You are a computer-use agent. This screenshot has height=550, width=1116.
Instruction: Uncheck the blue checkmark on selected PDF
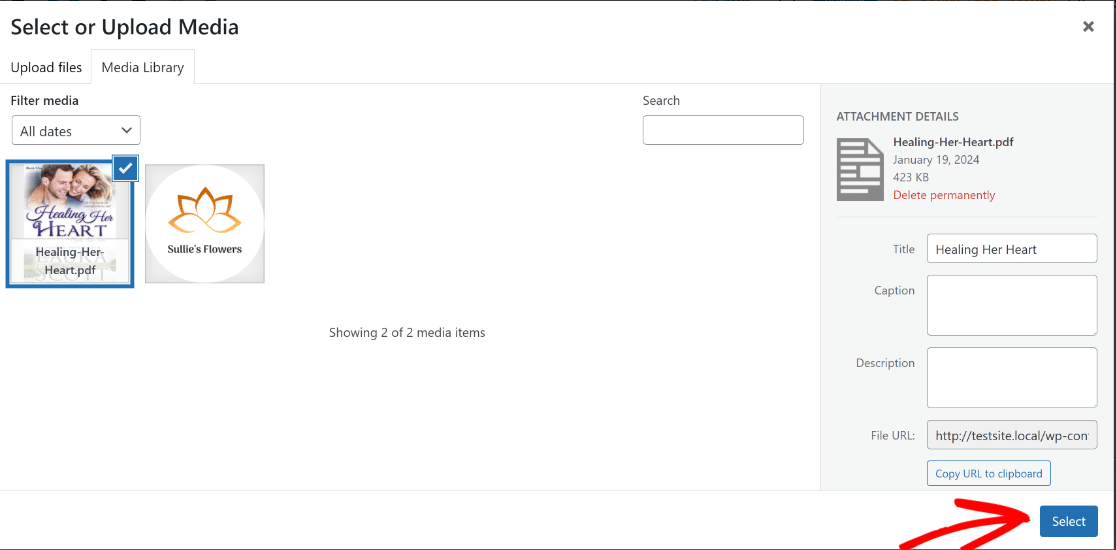click(125, 168)
